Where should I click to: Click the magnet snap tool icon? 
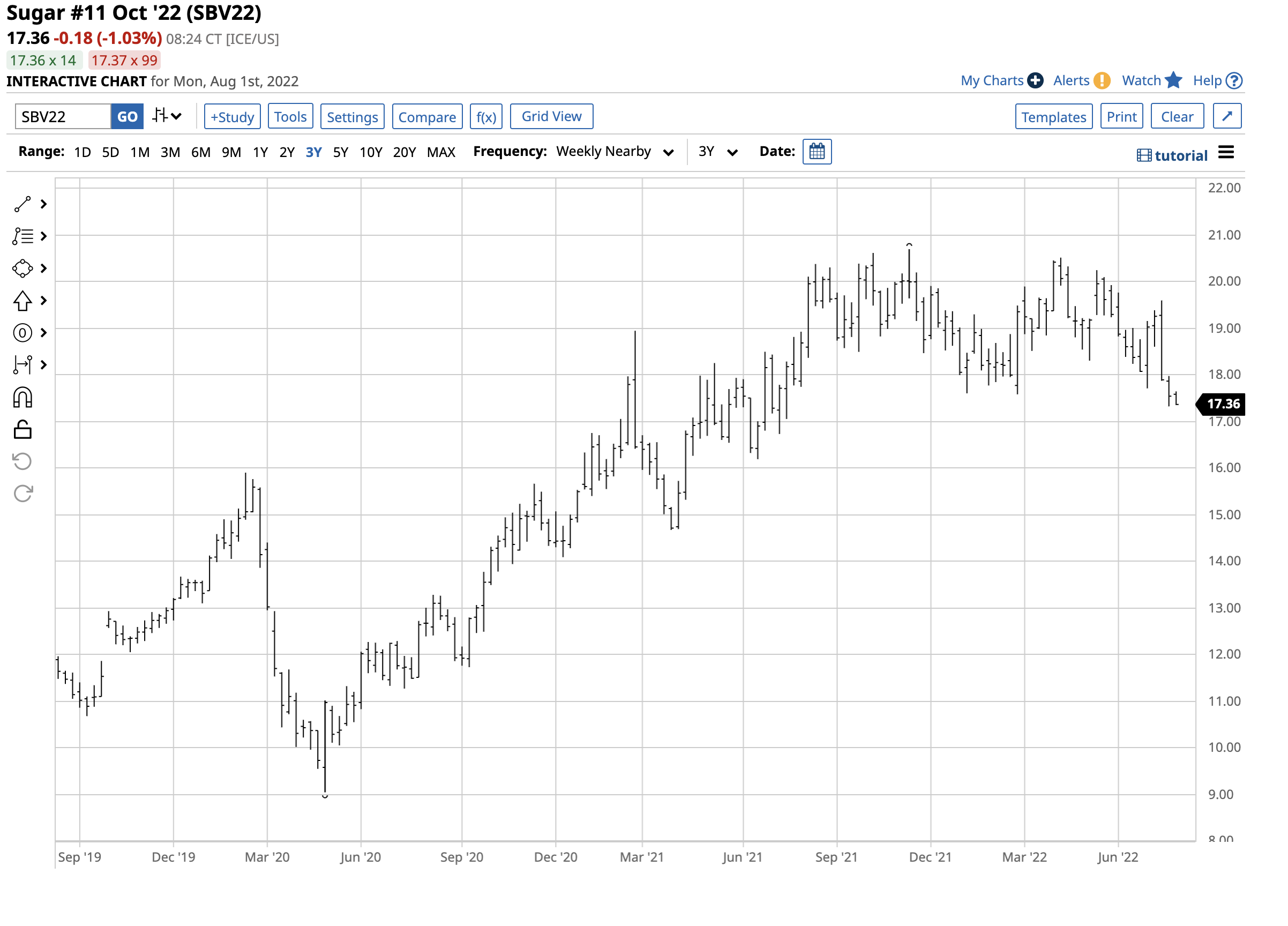point(22,398)
